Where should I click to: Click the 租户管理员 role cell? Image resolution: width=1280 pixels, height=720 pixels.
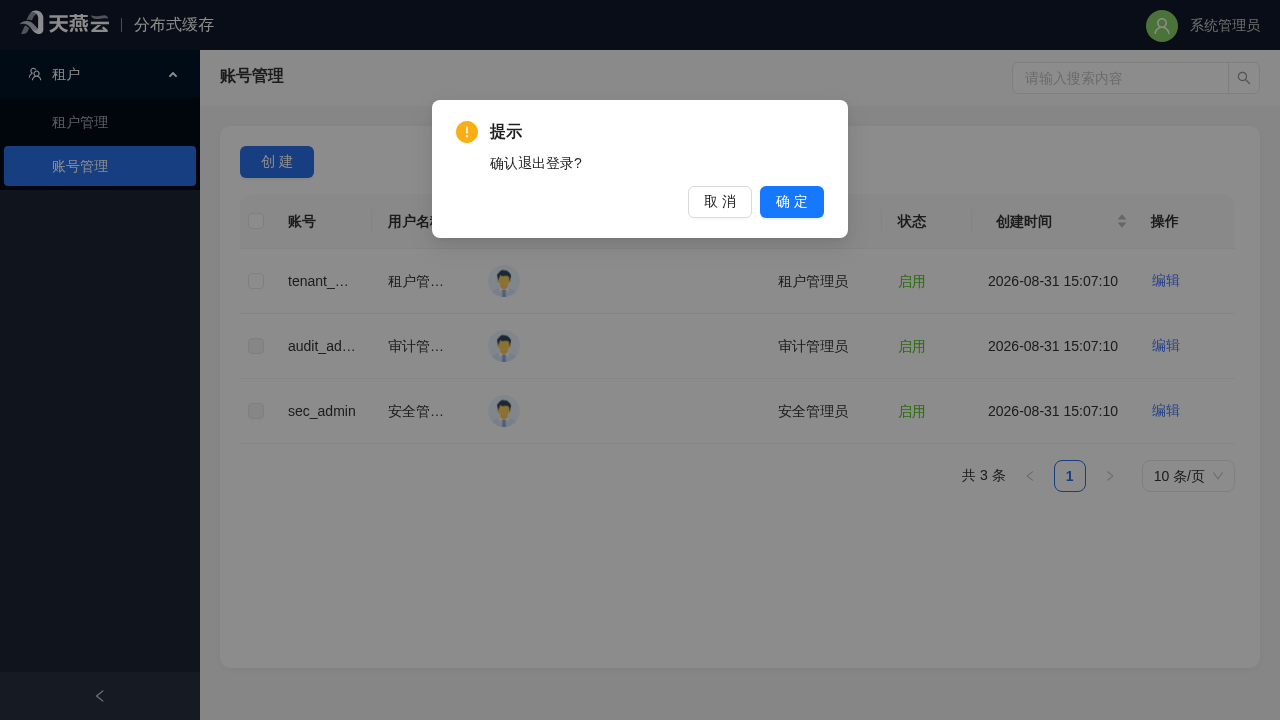point(813,281)
